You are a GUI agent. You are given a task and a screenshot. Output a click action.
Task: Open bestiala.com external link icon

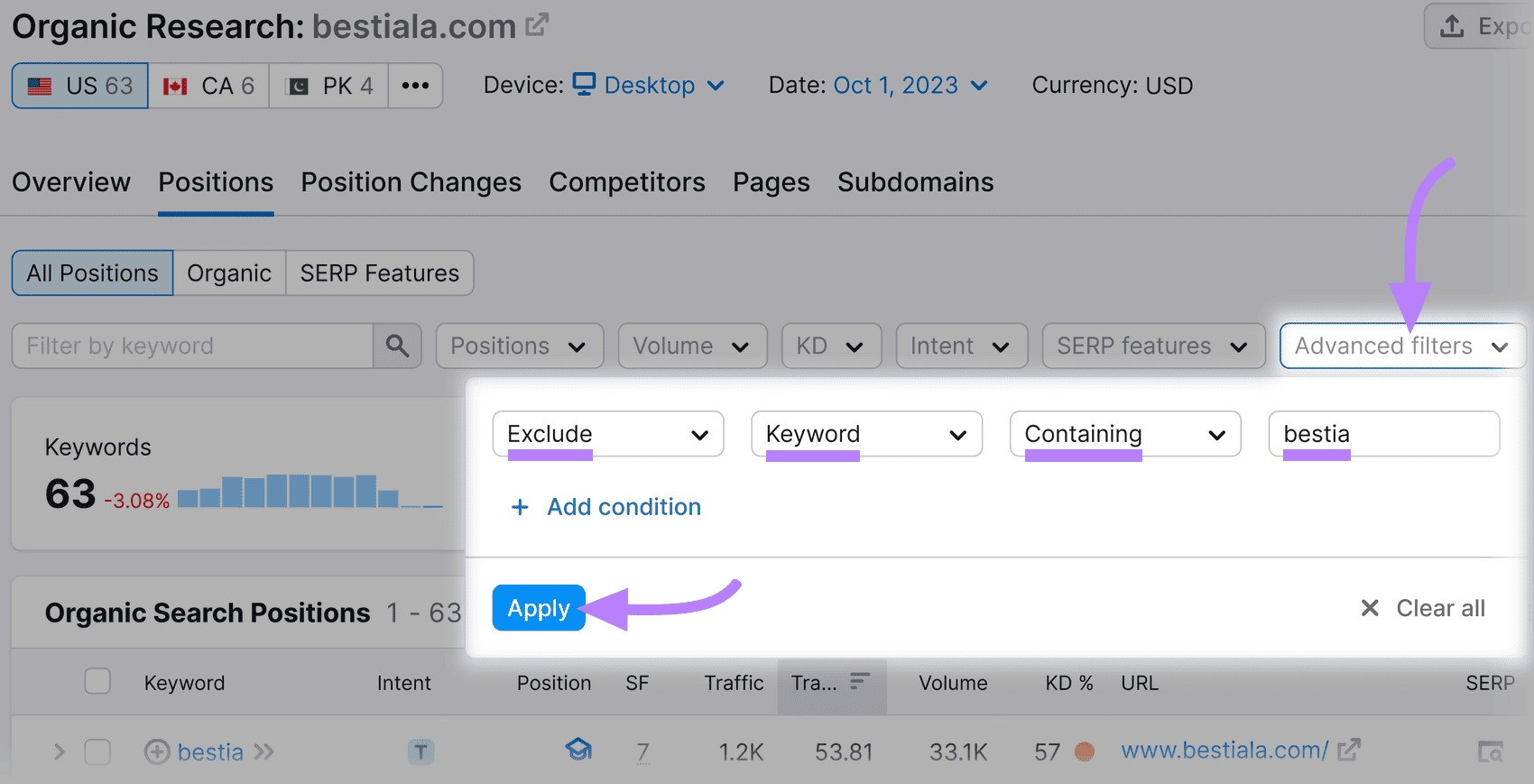(538, 25)
